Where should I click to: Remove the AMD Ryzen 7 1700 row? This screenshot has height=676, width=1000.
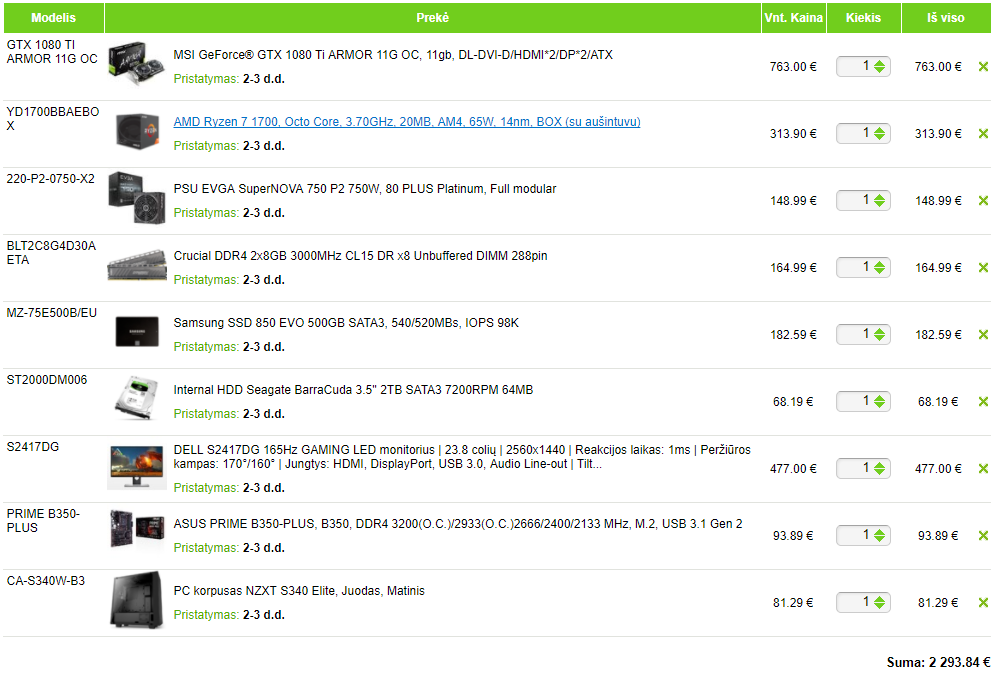click(983, 133)
